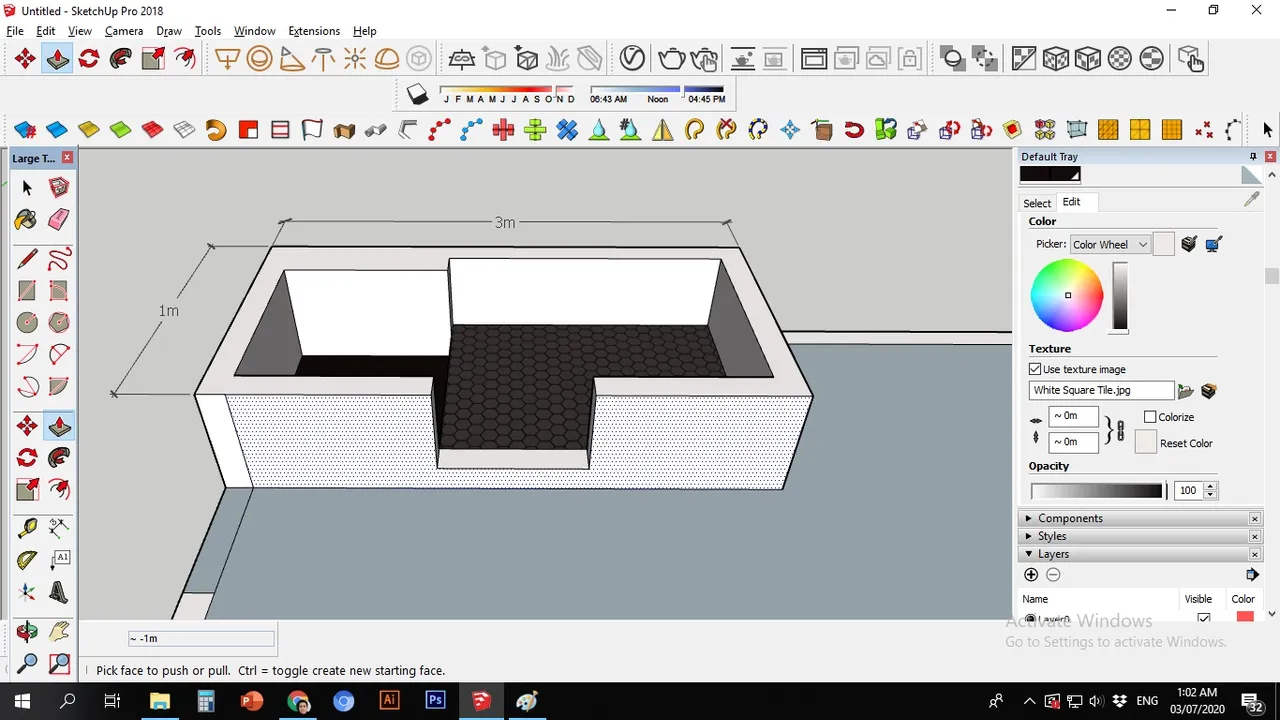This screenshot has width=1280, height=720.
Task: Toggle pin on Default Tray
Action: (x=1253, y=157)
